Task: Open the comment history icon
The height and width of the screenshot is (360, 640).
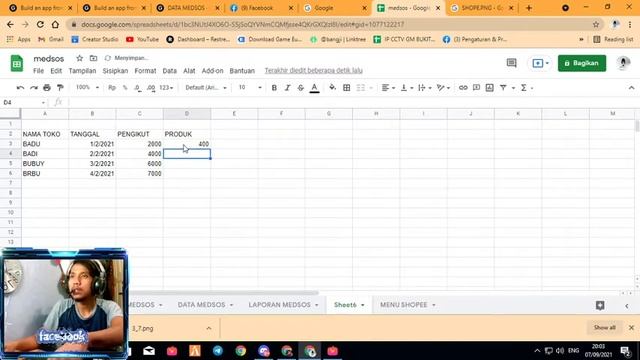Action: (x=511, y=63)
